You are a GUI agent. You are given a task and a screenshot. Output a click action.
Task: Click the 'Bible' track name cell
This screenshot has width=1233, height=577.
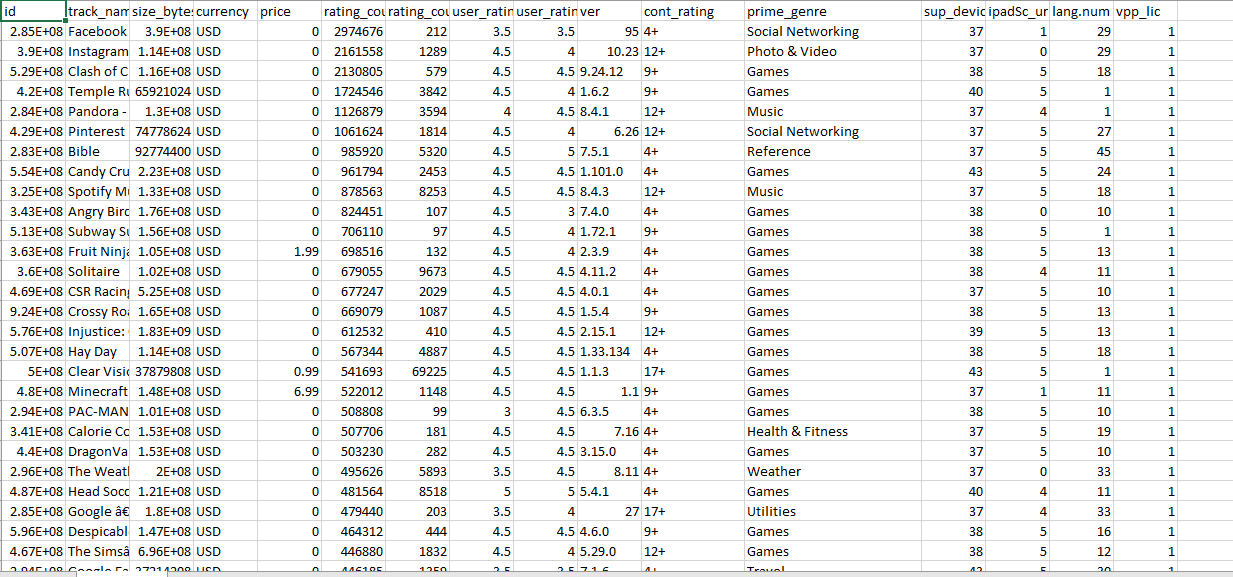[98, 152]
